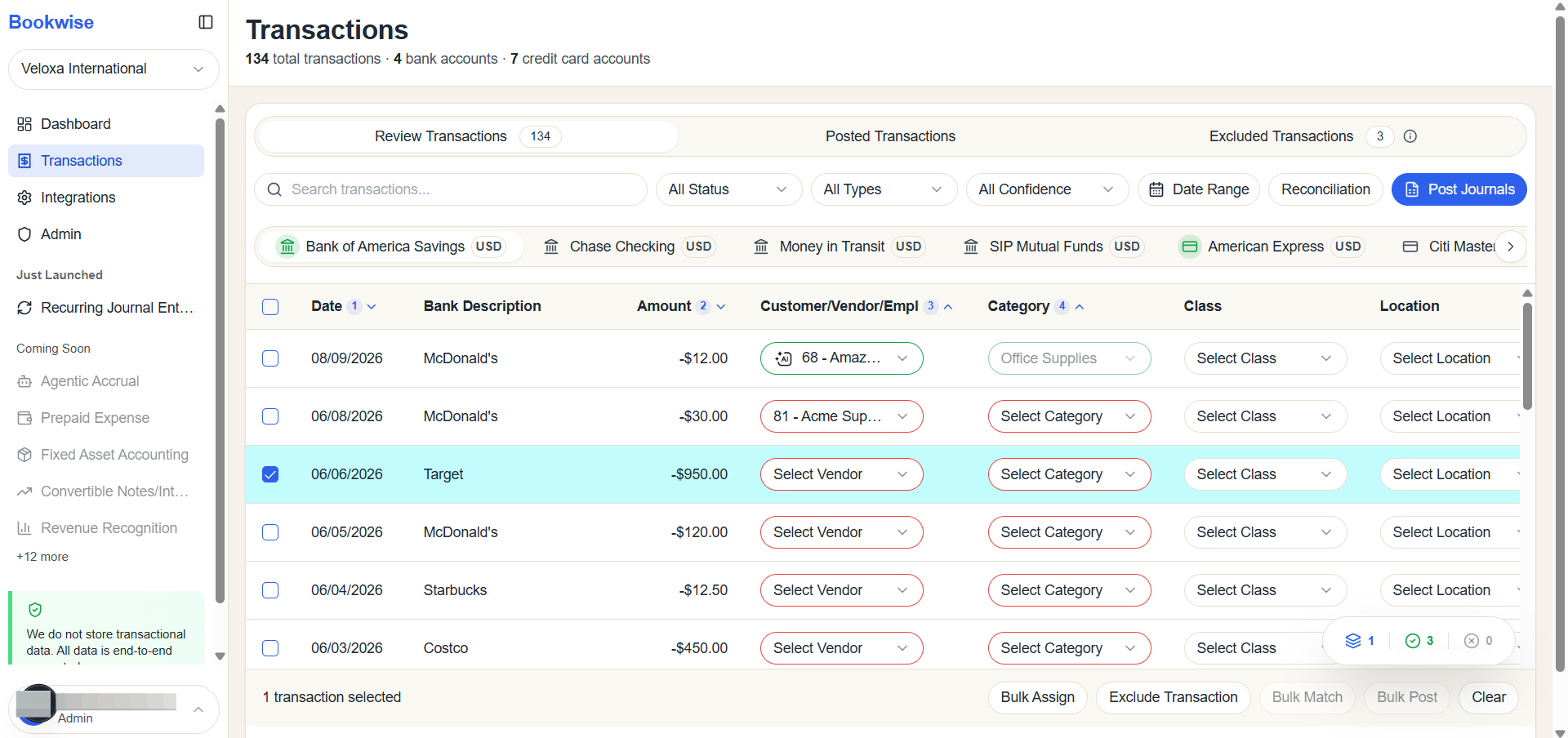Viewport: 1568px width, 738px height.
Task: Open Dashboard from the sidebar
Action: [x=106, y=124]
